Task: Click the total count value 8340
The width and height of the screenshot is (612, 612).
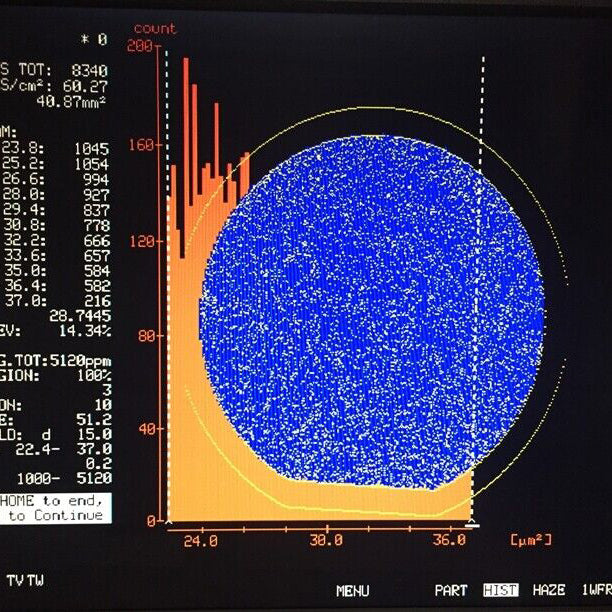Action: point(90,71)
